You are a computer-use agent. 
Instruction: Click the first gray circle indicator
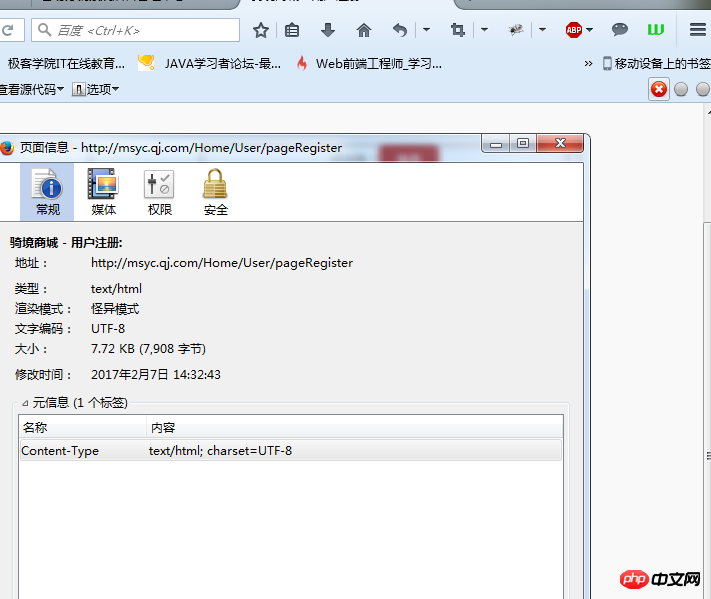tap(681, 89)
